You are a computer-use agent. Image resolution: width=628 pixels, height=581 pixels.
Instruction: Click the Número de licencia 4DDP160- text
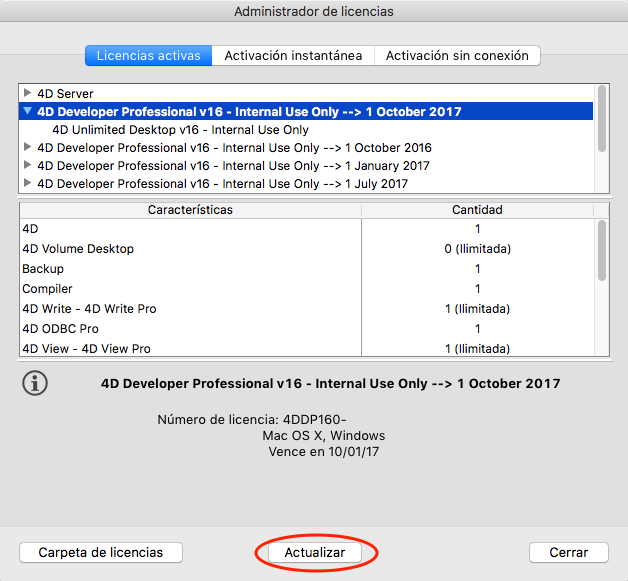coord(252,420)
